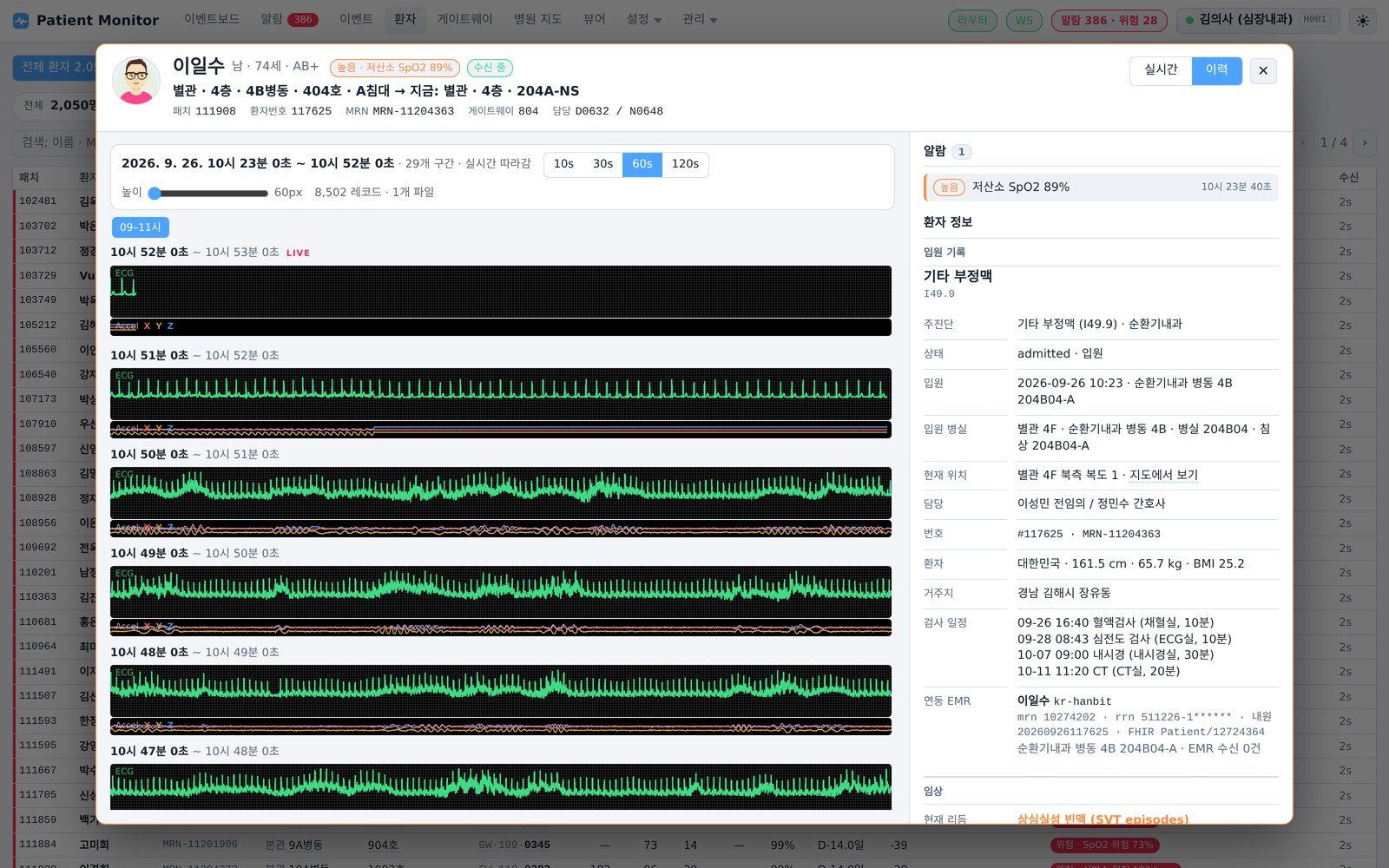
Task: Expand the 설정 dropdown menu
Action: pyautogui.click(x=644, y=19)
